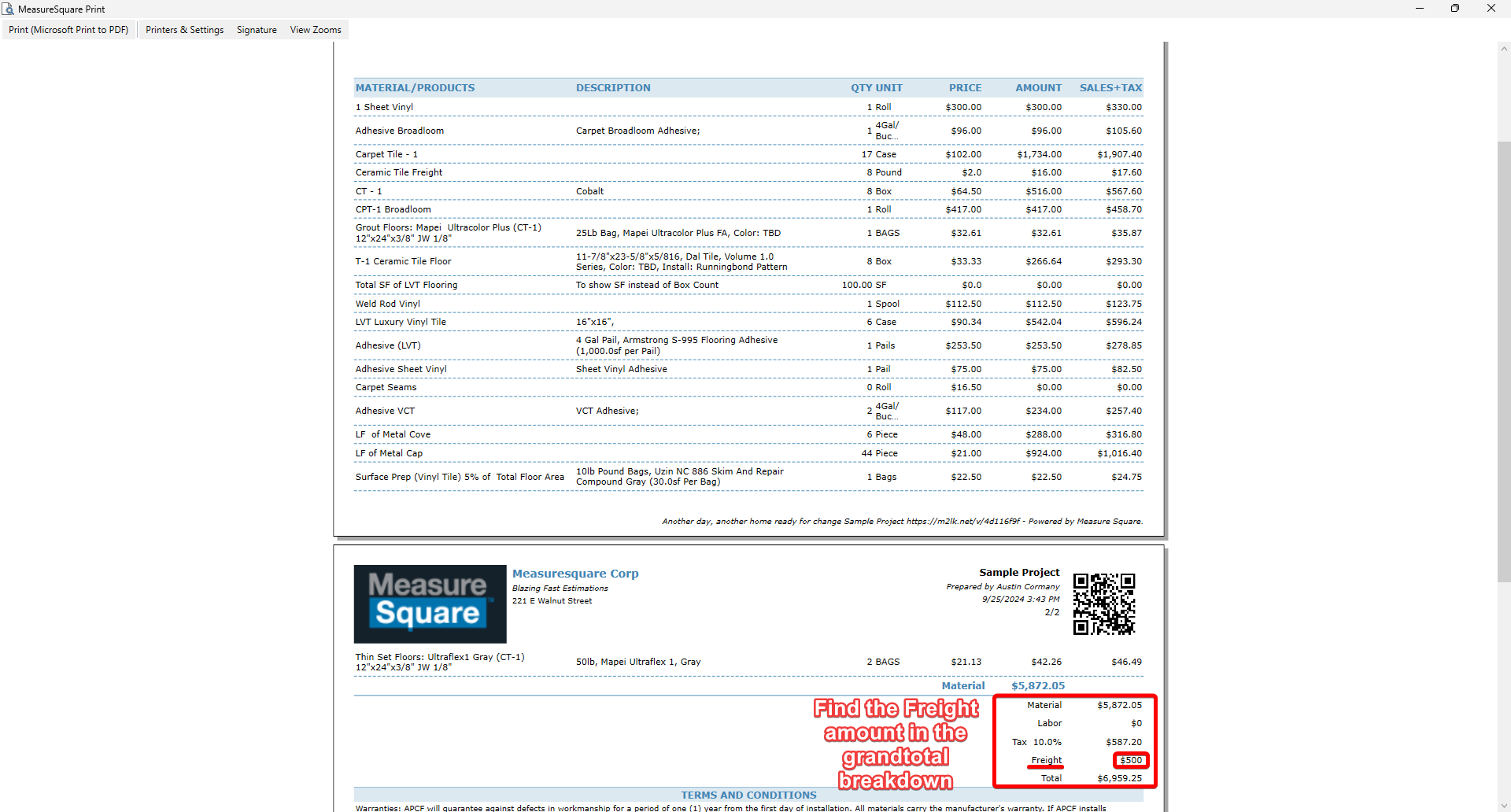
Task: Select the 'Carpet Seams' row name
Action: [386, 387]
